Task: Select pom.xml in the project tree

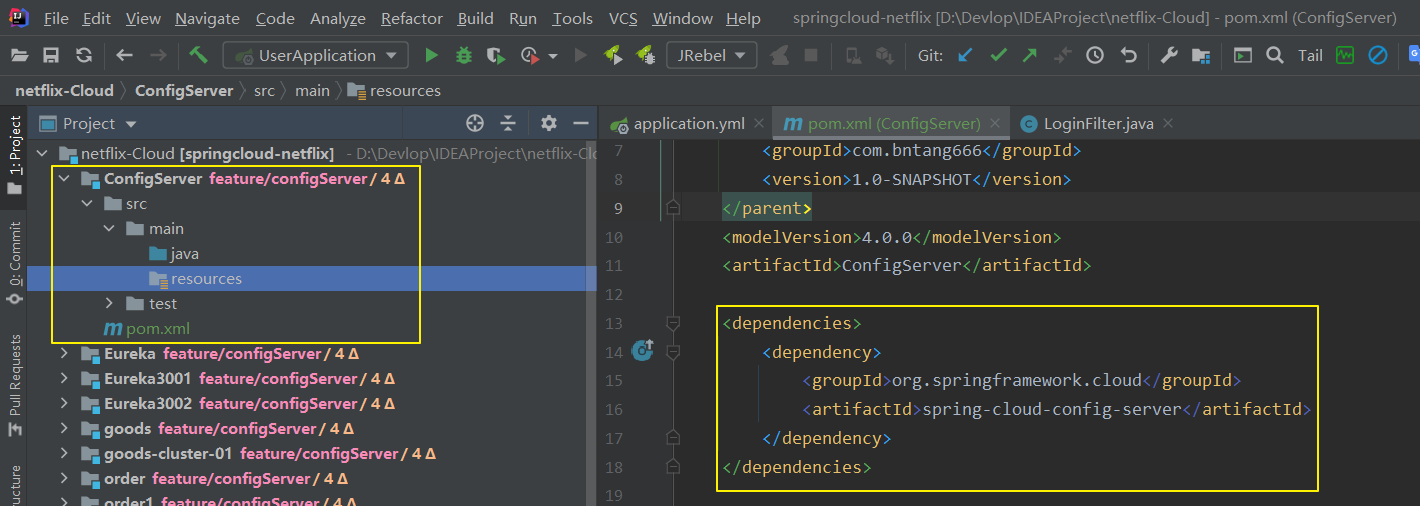Action: coord(157,329)
